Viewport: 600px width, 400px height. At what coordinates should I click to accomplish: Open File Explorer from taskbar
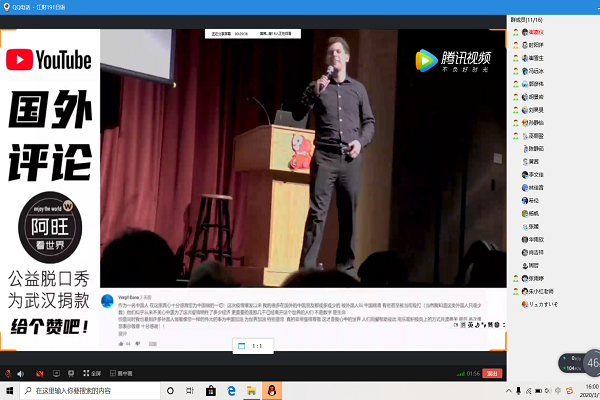click(251, 391)
